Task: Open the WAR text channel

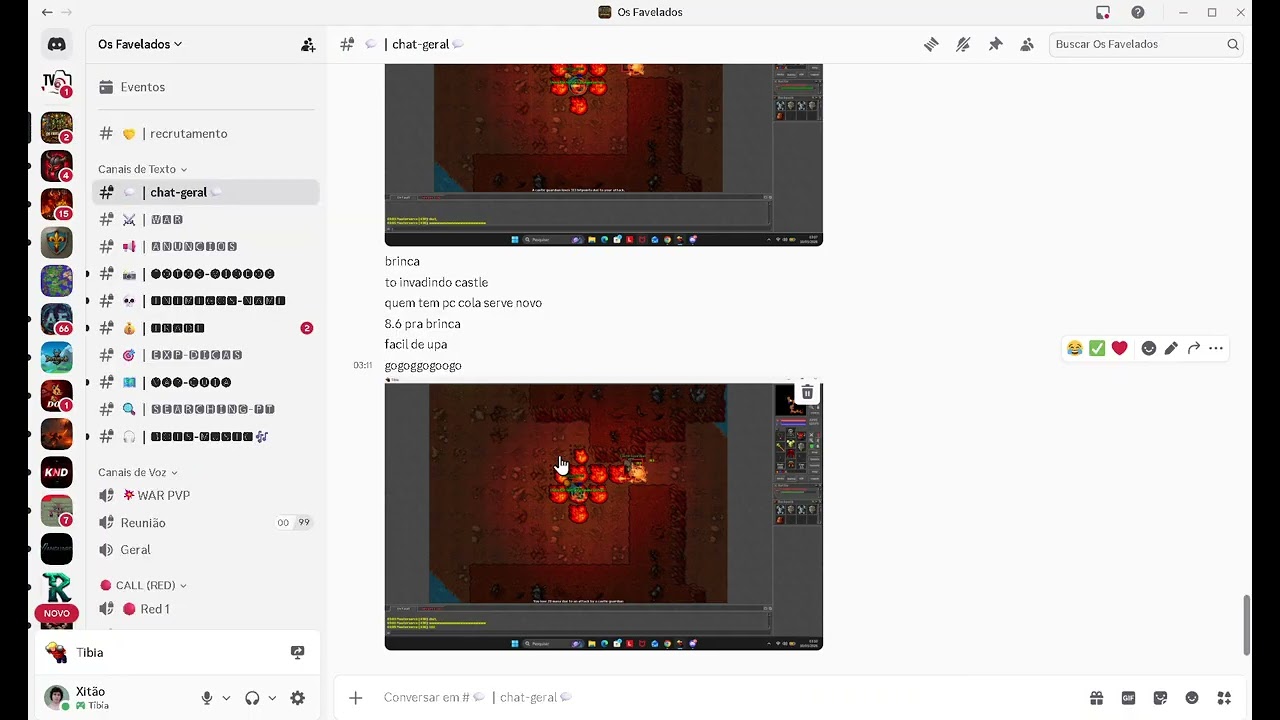Action: click(x=206, y=219)
